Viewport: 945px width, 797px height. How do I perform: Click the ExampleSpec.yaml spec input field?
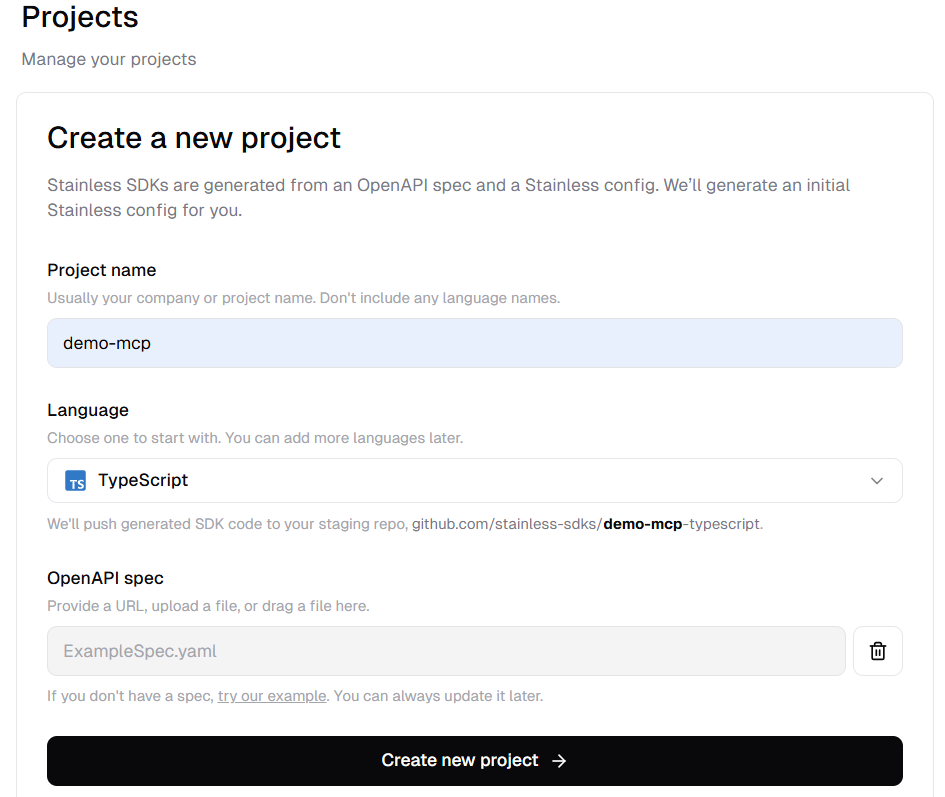[x=446, y=651]
